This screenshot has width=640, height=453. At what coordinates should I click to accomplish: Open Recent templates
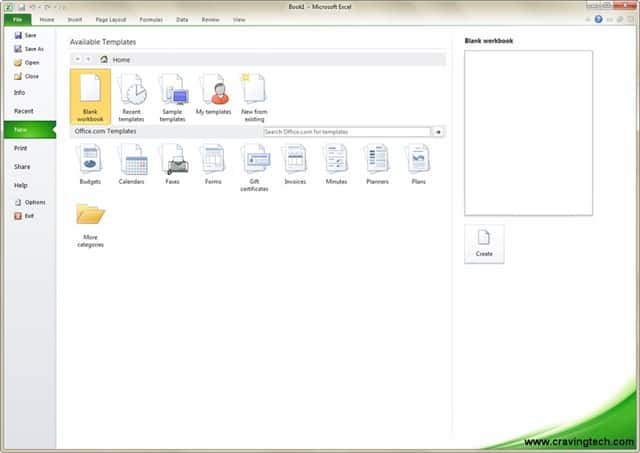(131, 98)
